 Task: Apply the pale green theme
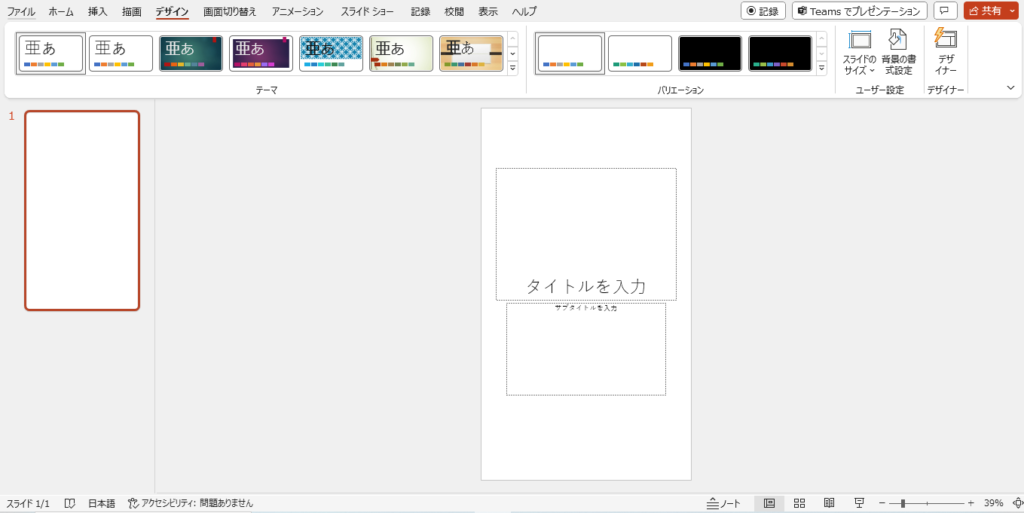[x=401, y=53]
